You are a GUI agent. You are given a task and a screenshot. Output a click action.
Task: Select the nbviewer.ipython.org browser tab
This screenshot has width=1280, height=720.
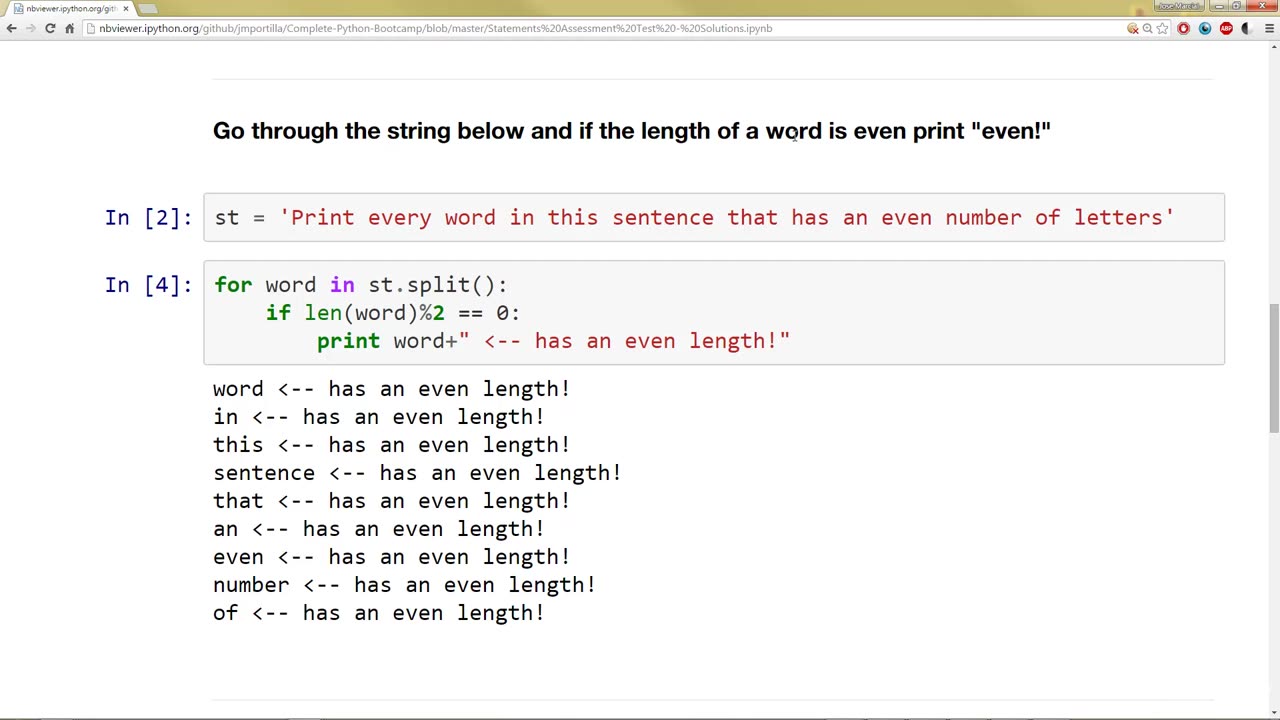click(x=70, y=8)
